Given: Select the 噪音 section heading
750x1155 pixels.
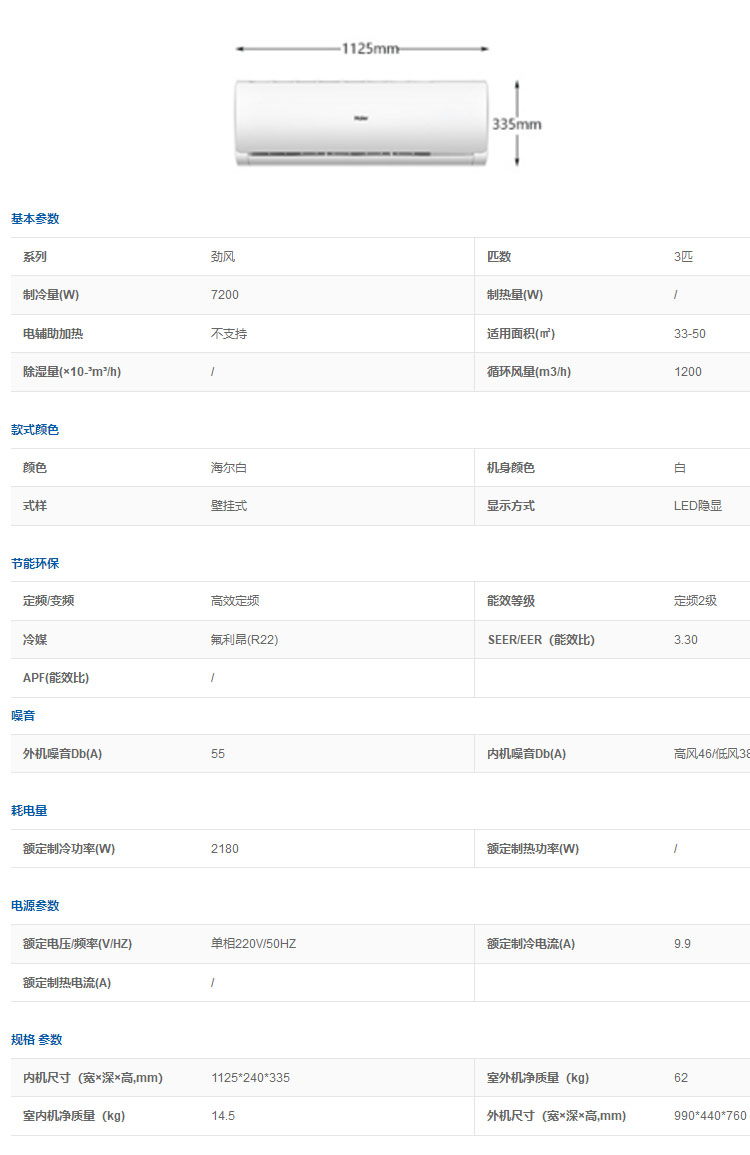Looking at the screenshot, I should point(23,715).
